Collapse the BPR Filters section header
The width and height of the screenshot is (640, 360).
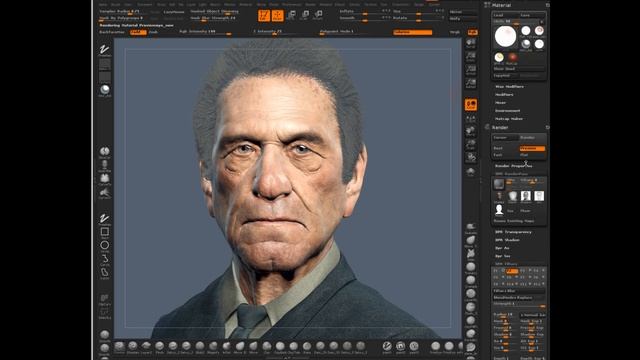[506, 264]
